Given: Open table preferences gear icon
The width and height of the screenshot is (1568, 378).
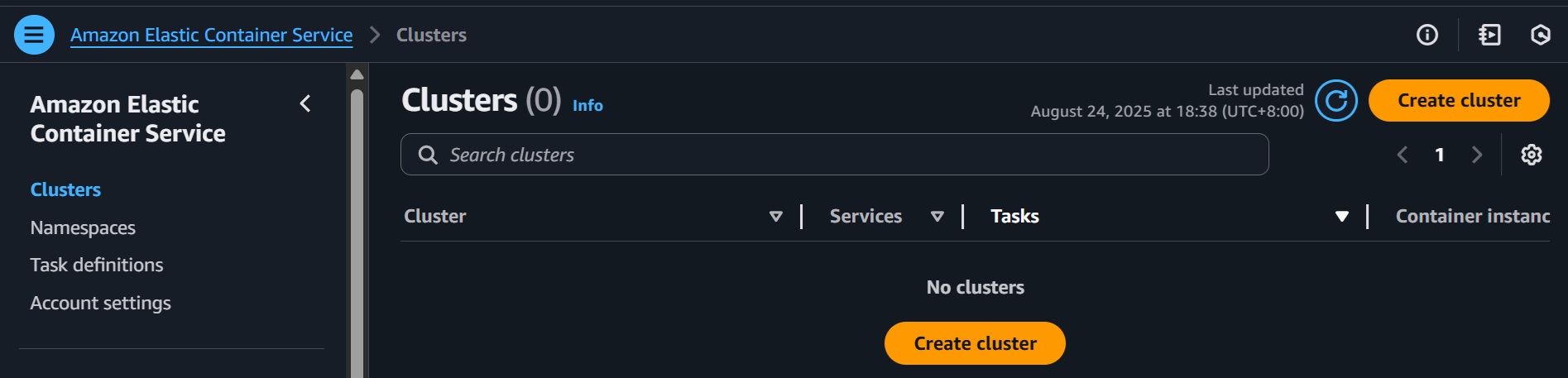Looking at the screenshot, I should click(1532, 155).
